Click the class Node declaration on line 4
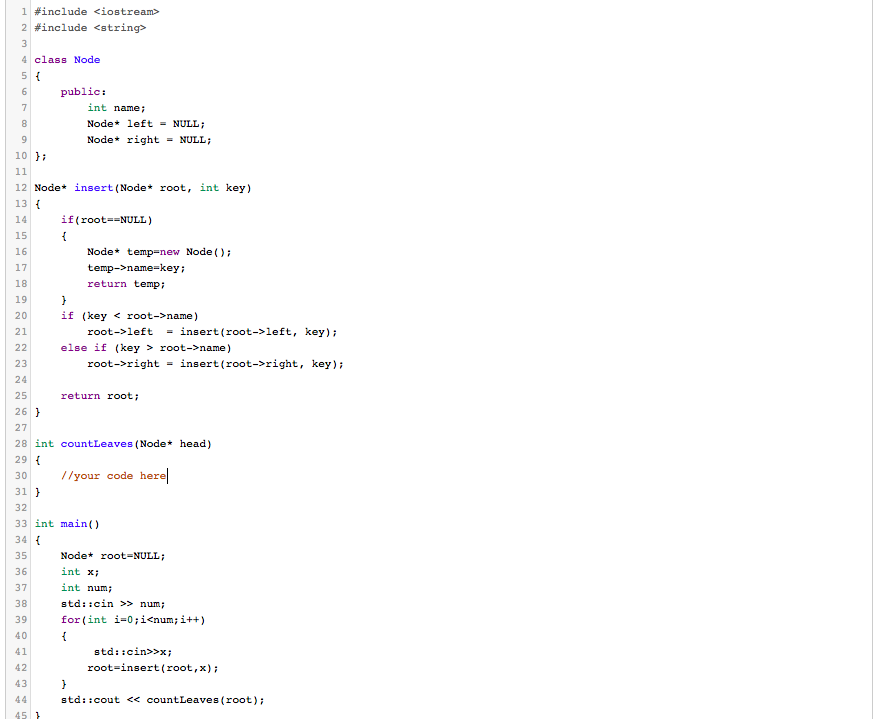This screenshot has width=887, height=719. point(68,59)
